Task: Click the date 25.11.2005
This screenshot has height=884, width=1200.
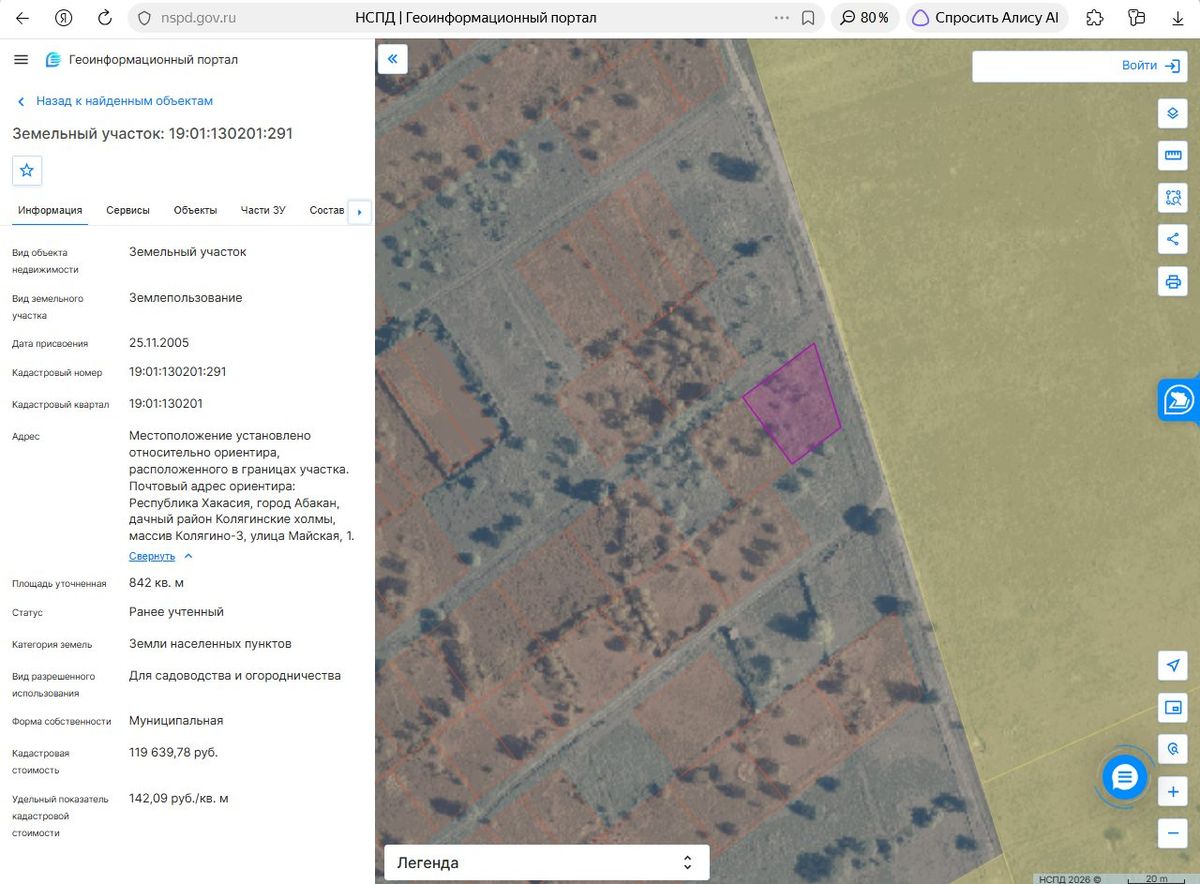Action: coord(159,343)
